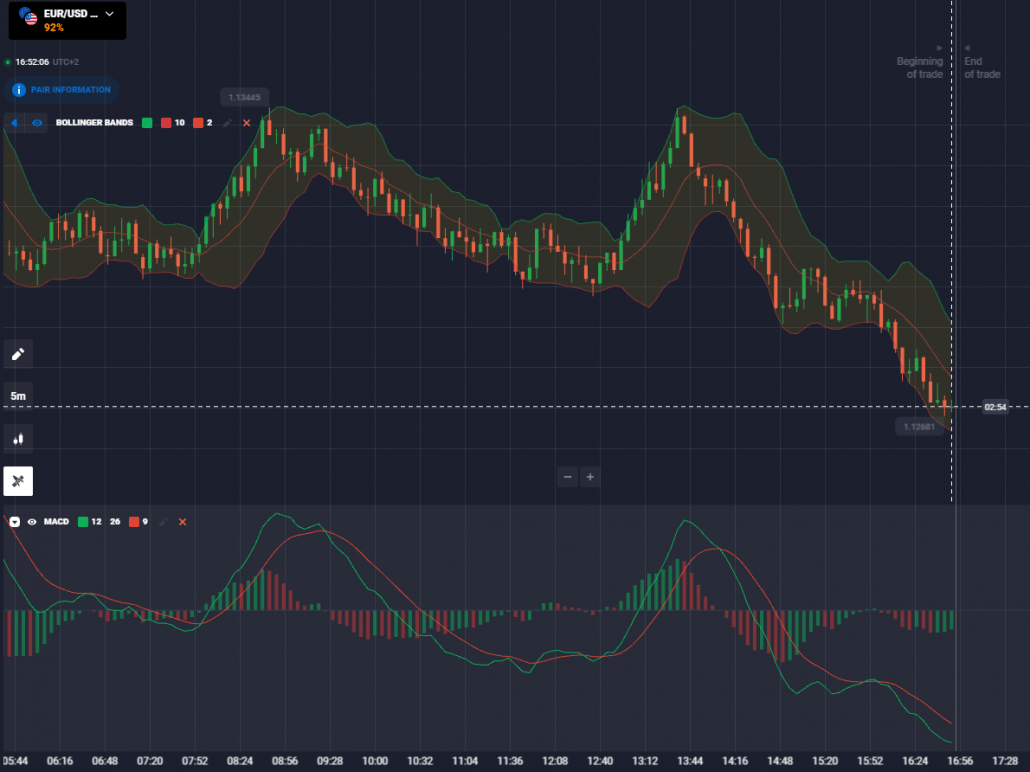Remove the Bollinger Bands with the X icon
The height and width of the screenshot is (772, 1030).
pos(247,122)
